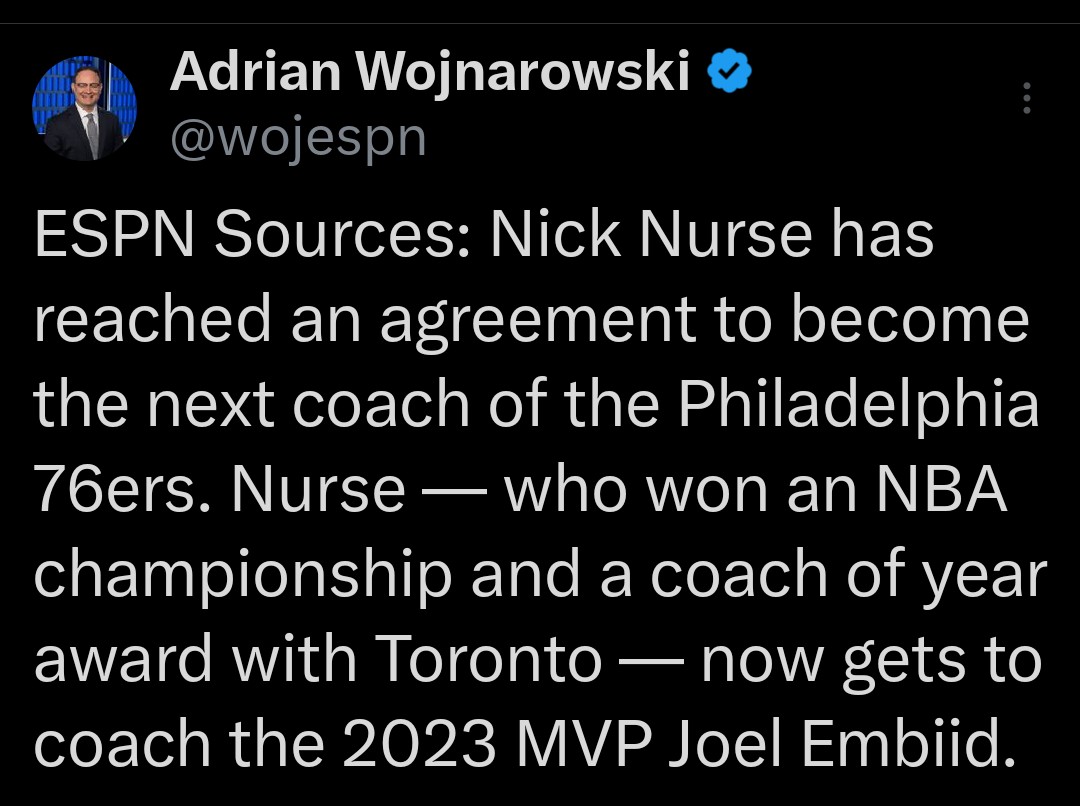
Task: Open the @wojespn handle link
Action: point(298,137)
